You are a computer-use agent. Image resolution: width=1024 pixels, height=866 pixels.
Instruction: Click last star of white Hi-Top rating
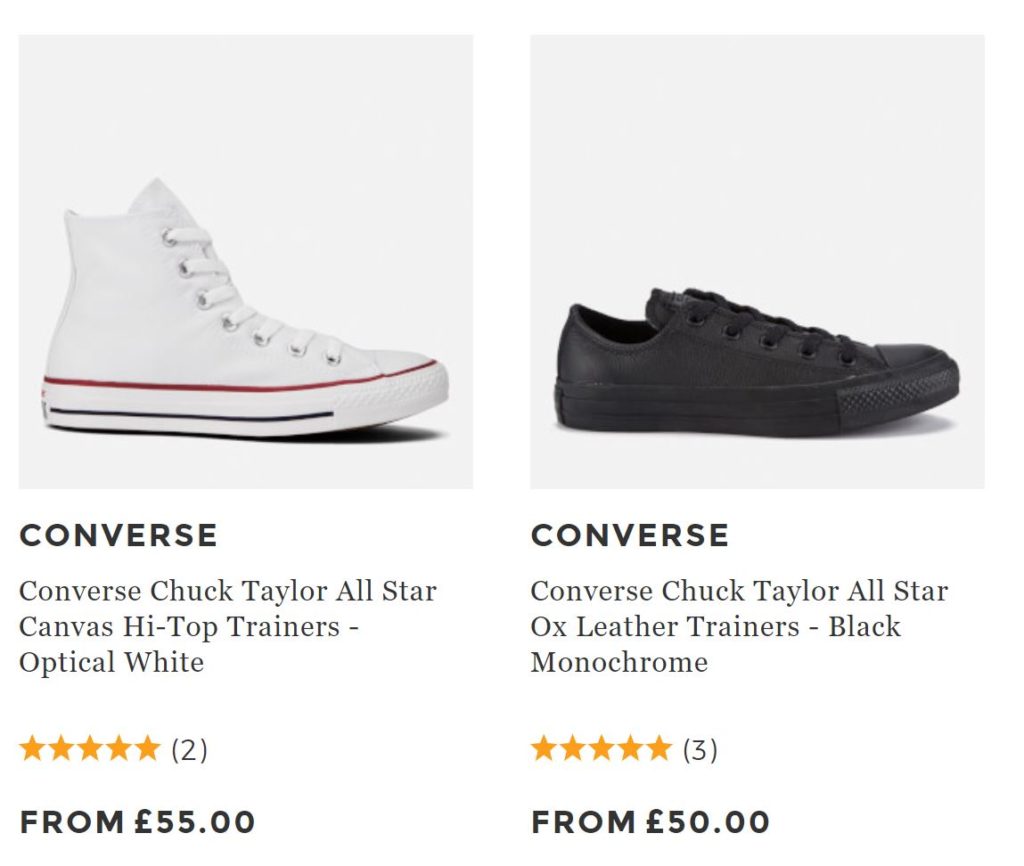coord(147,748)
